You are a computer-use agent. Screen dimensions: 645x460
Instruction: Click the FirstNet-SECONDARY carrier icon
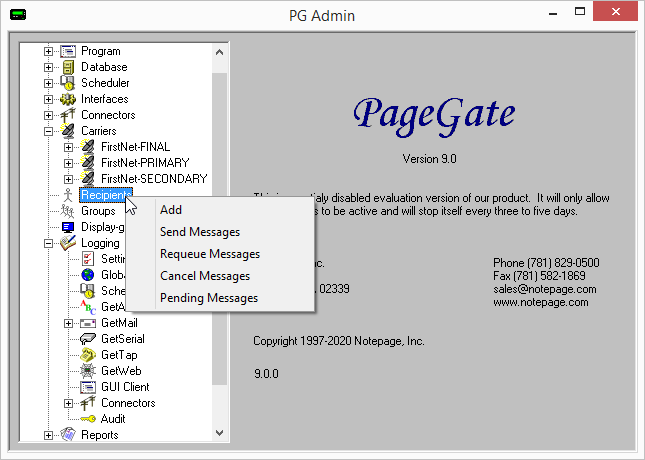88,179
